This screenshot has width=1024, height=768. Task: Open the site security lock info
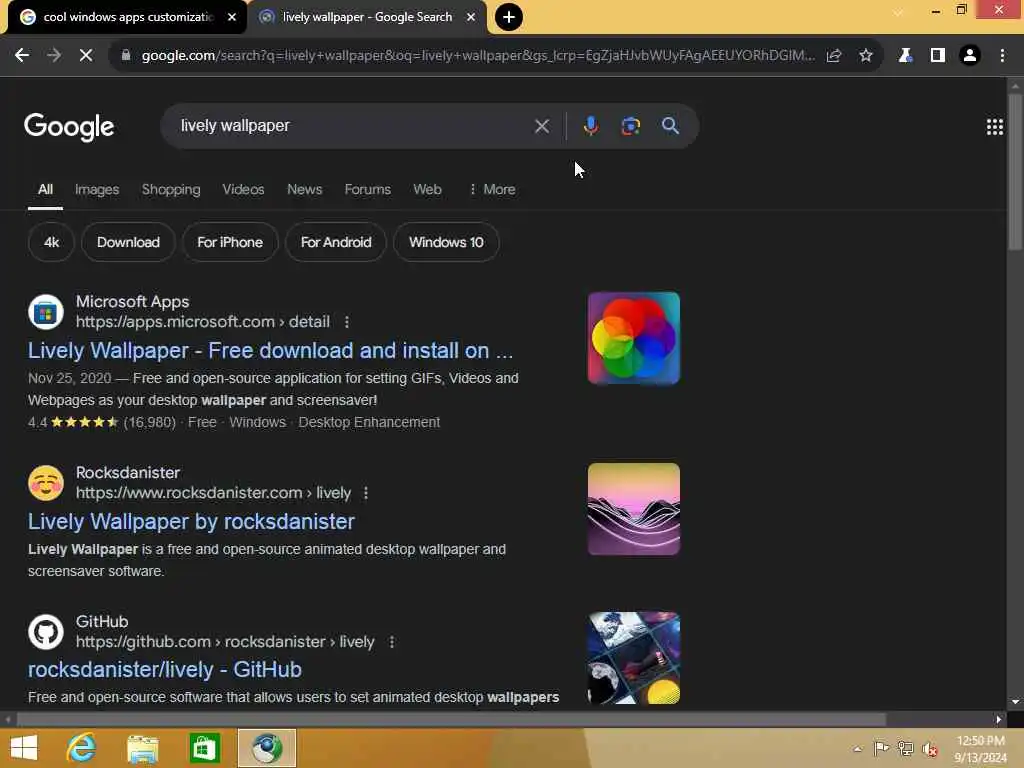(x=126, y=56)
